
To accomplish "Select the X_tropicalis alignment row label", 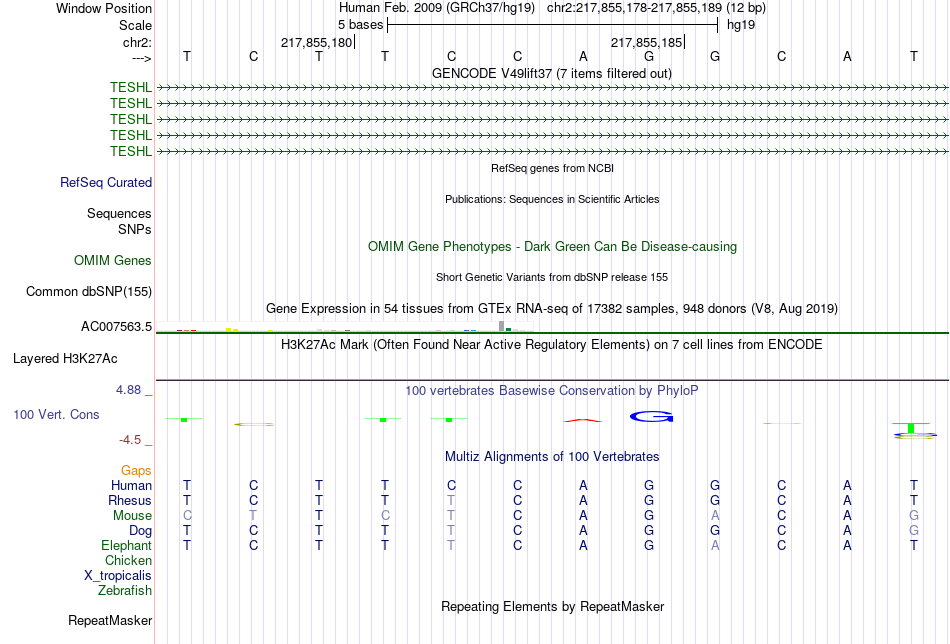I will click(x=118, y=576).
